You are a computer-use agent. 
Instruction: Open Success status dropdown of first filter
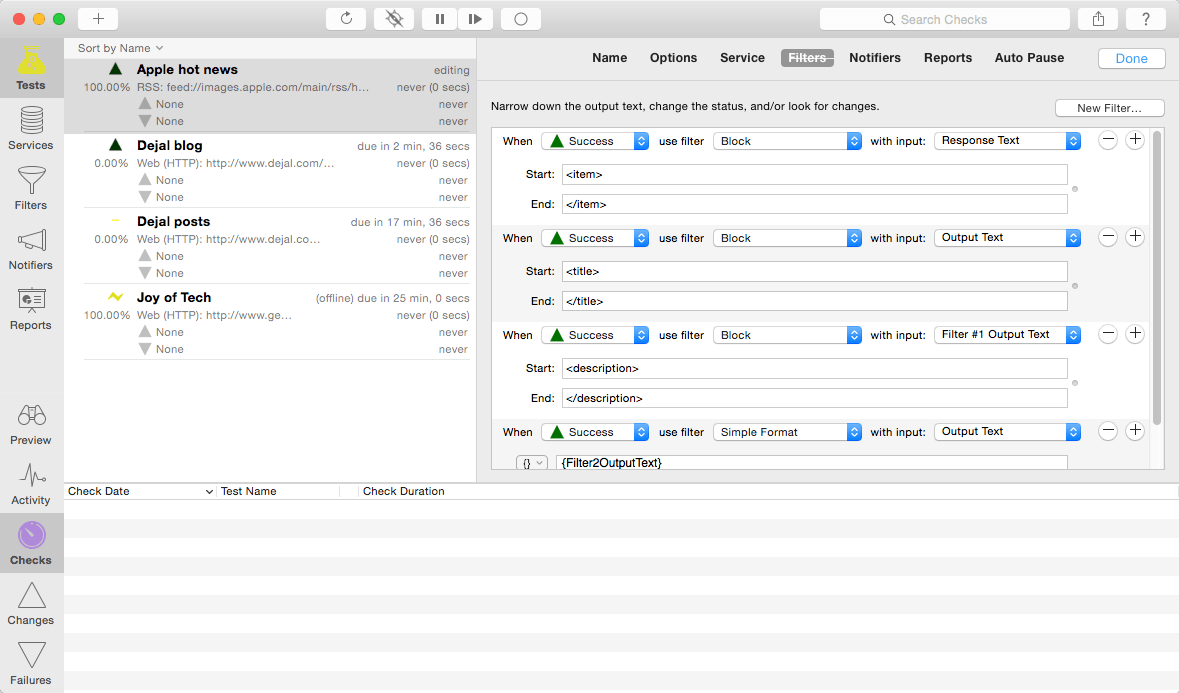595,141
